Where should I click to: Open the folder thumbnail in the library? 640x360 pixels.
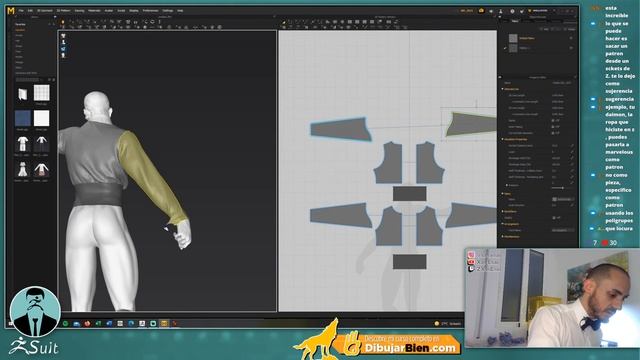[x=22, y=94]
